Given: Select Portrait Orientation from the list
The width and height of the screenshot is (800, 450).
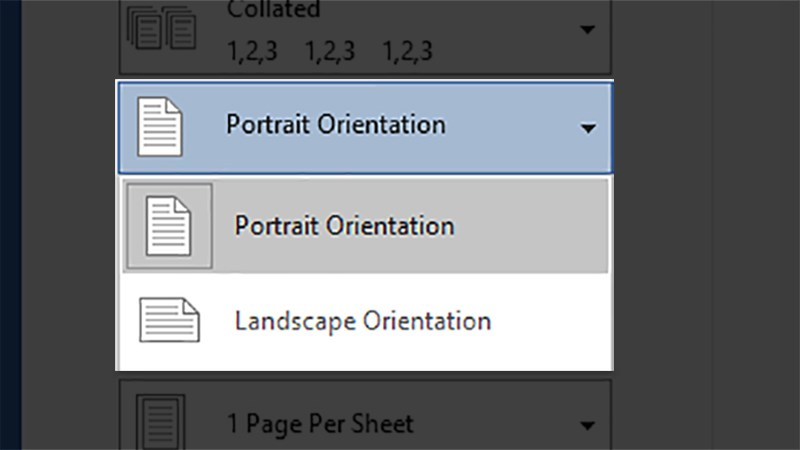Looking at the screenshot, I should pos(344,226).
